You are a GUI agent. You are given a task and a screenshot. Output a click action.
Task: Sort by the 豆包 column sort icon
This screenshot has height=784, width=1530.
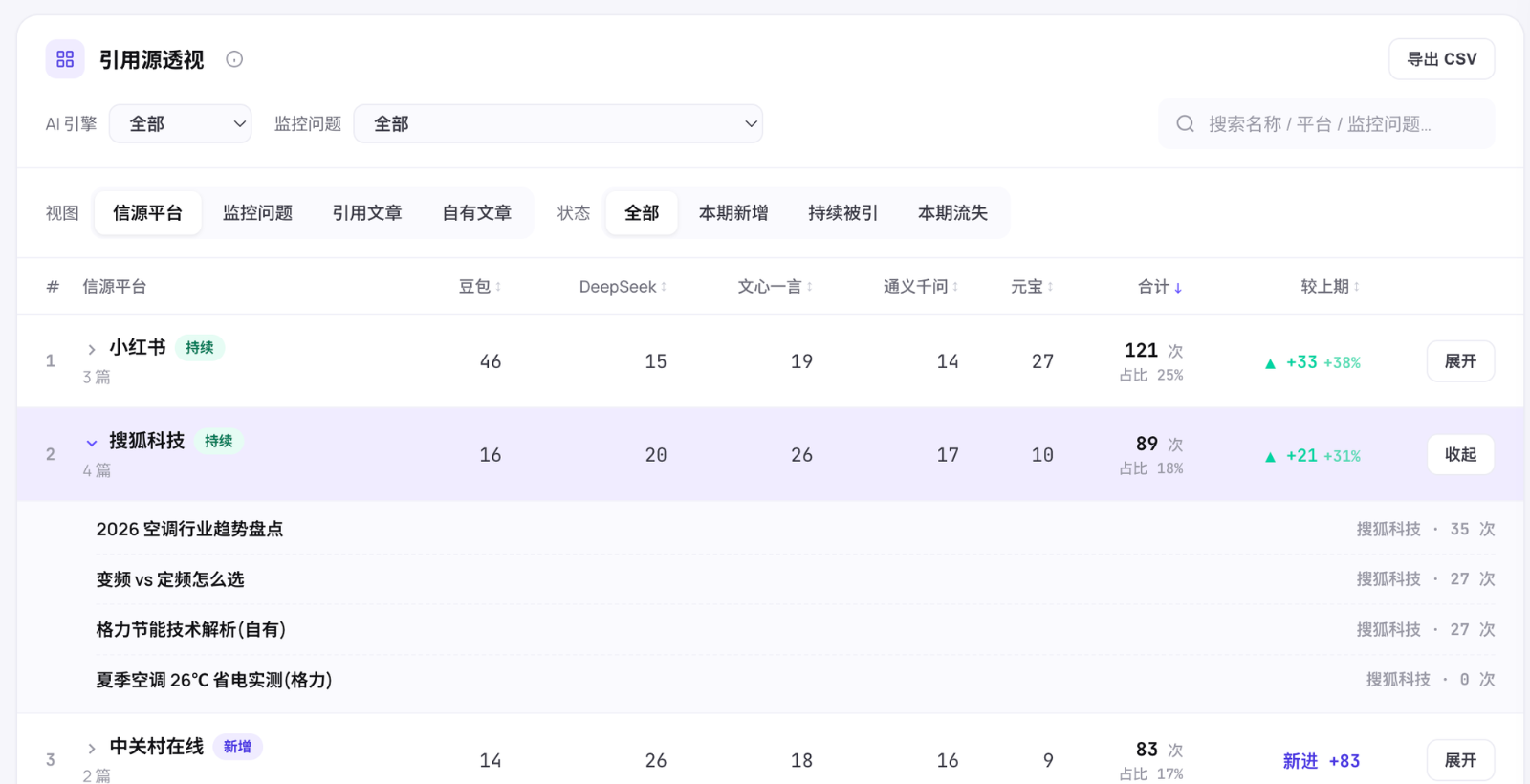point(498,287)
